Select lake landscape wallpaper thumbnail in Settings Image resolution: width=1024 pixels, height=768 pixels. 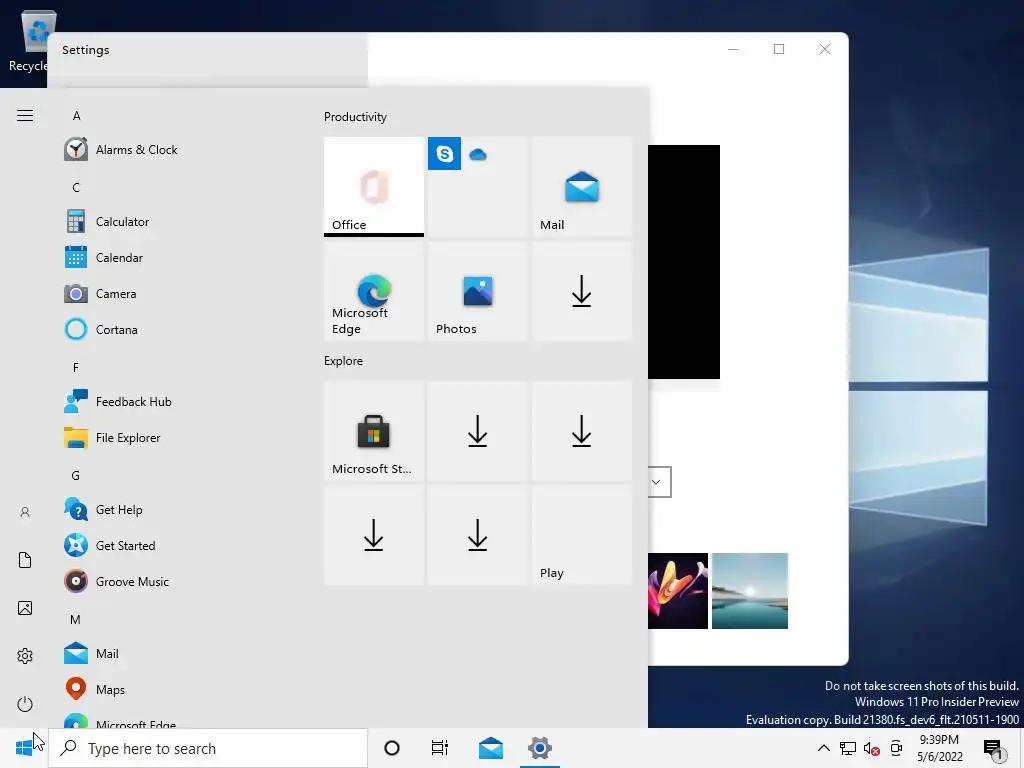pos(750,591)
